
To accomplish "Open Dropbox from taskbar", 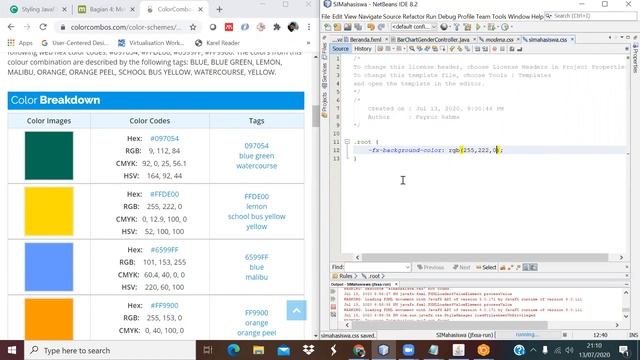I will (308, 350).
